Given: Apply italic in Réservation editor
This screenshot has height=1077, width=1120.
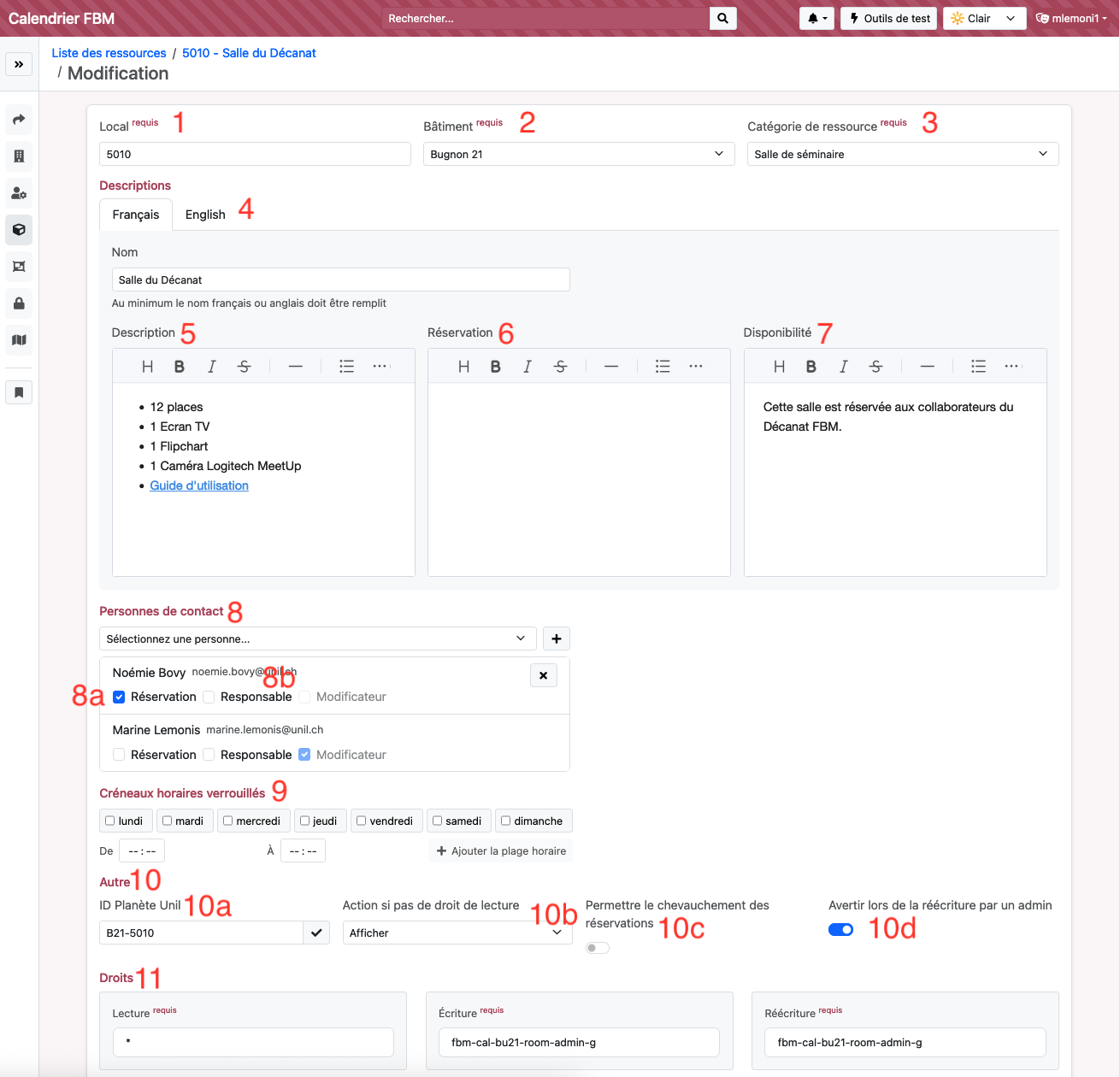Looking at the screenshot, I should 528,367.
